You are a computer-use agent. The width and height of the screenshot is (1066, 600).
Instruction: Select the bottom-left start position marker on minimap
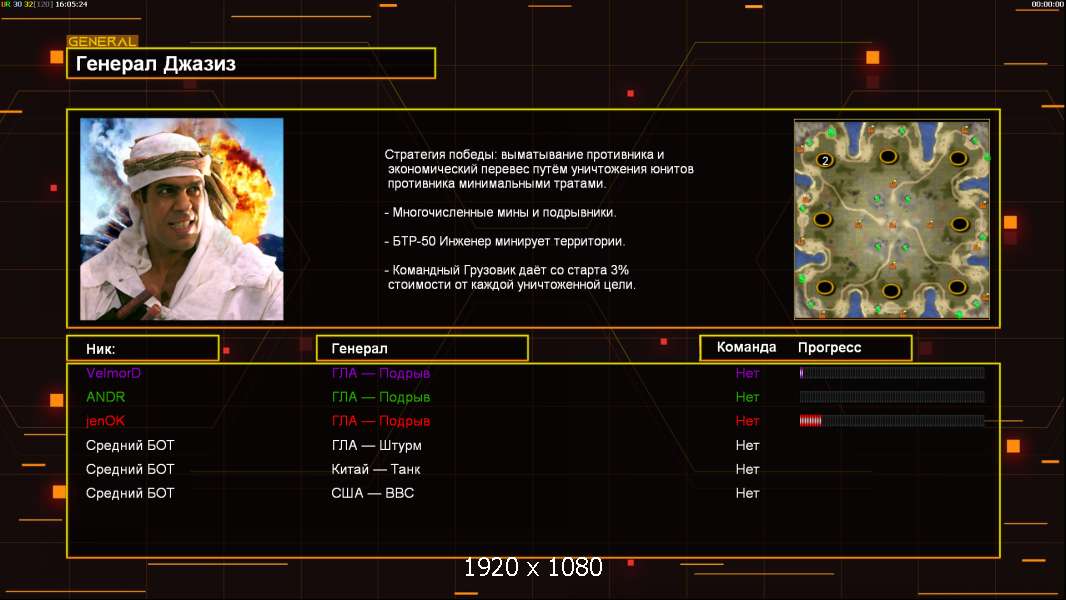825,287
